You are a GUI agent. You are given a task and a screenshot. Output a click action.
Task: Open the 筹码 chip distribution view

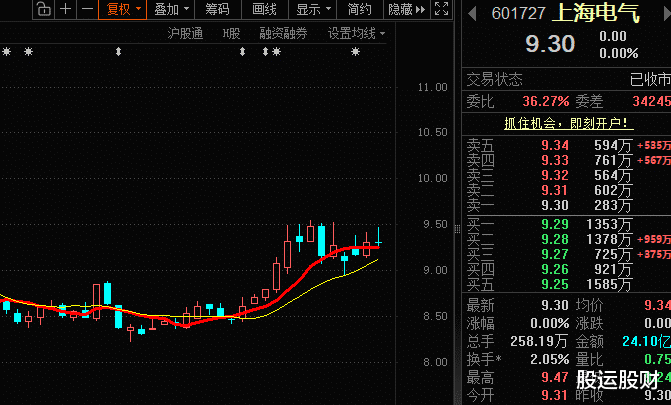(217, 9)
